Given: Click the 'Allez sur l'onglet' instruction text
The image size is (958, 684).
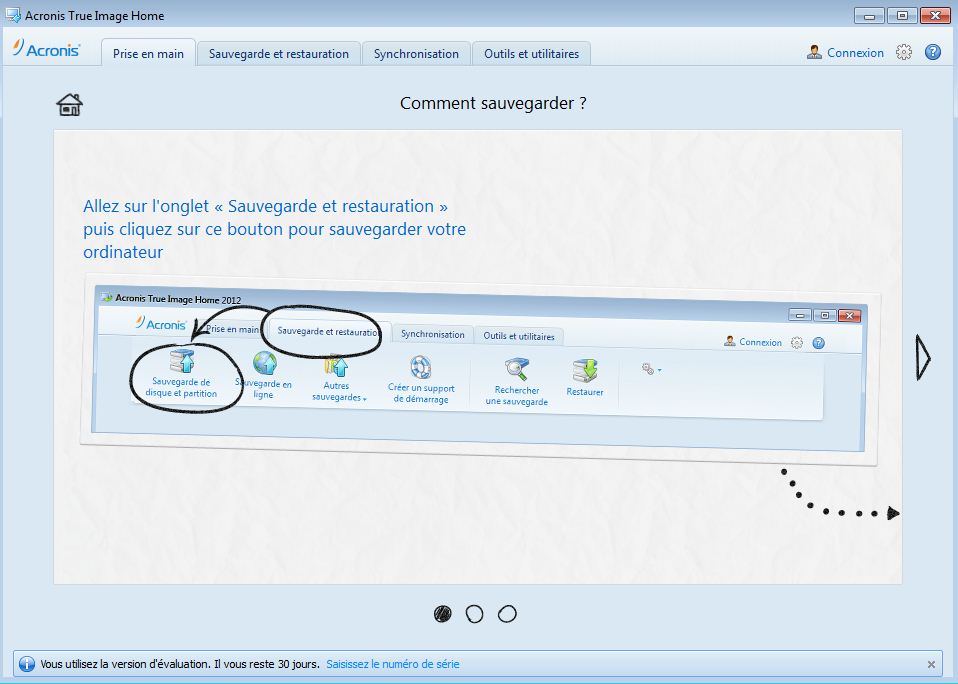Looking at the screenshot, I should click(x=274, y=229).
